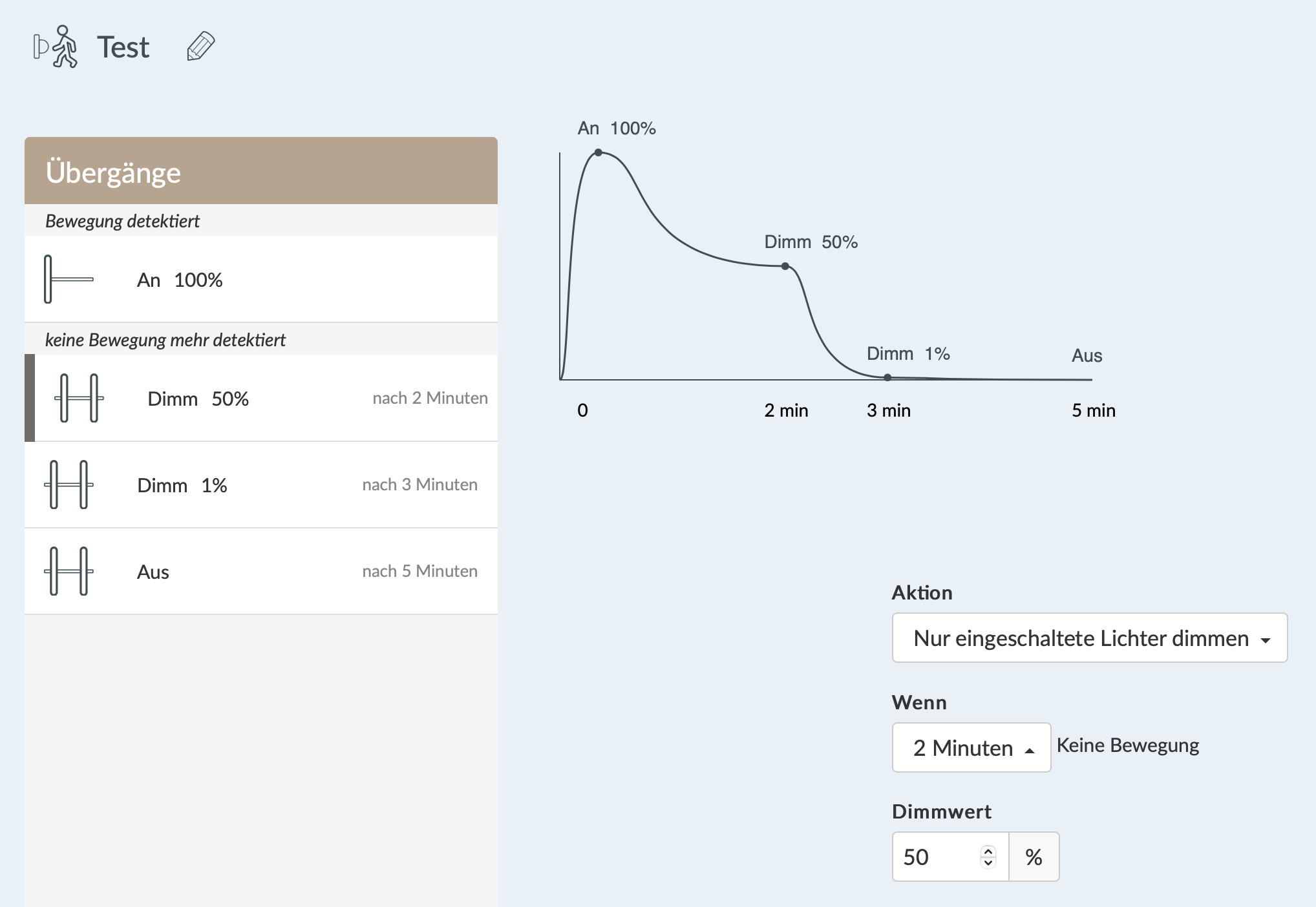Select the An 100% transition row

(x=261, y=279)
